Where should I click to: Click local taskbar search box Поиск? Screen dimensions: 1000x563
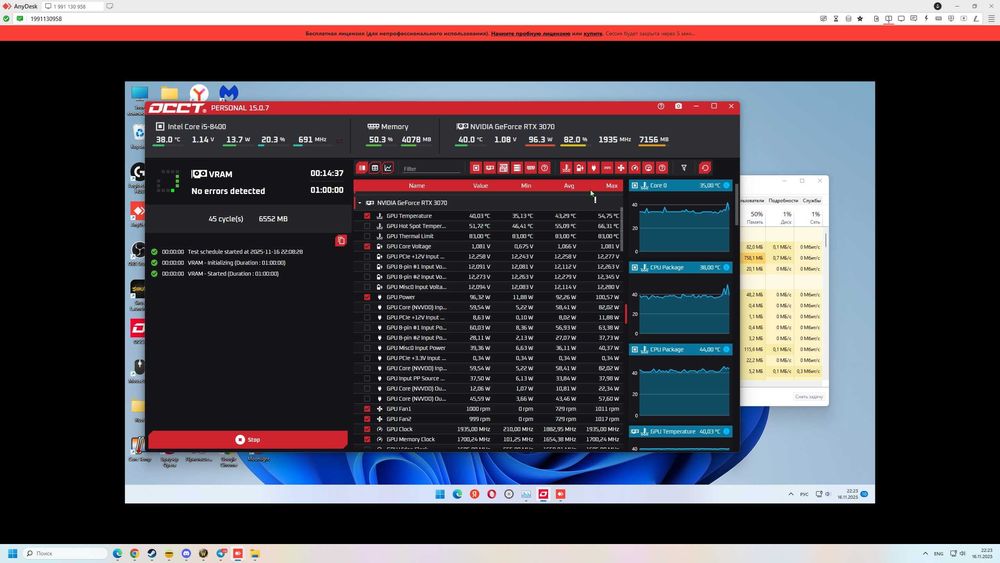64,553
